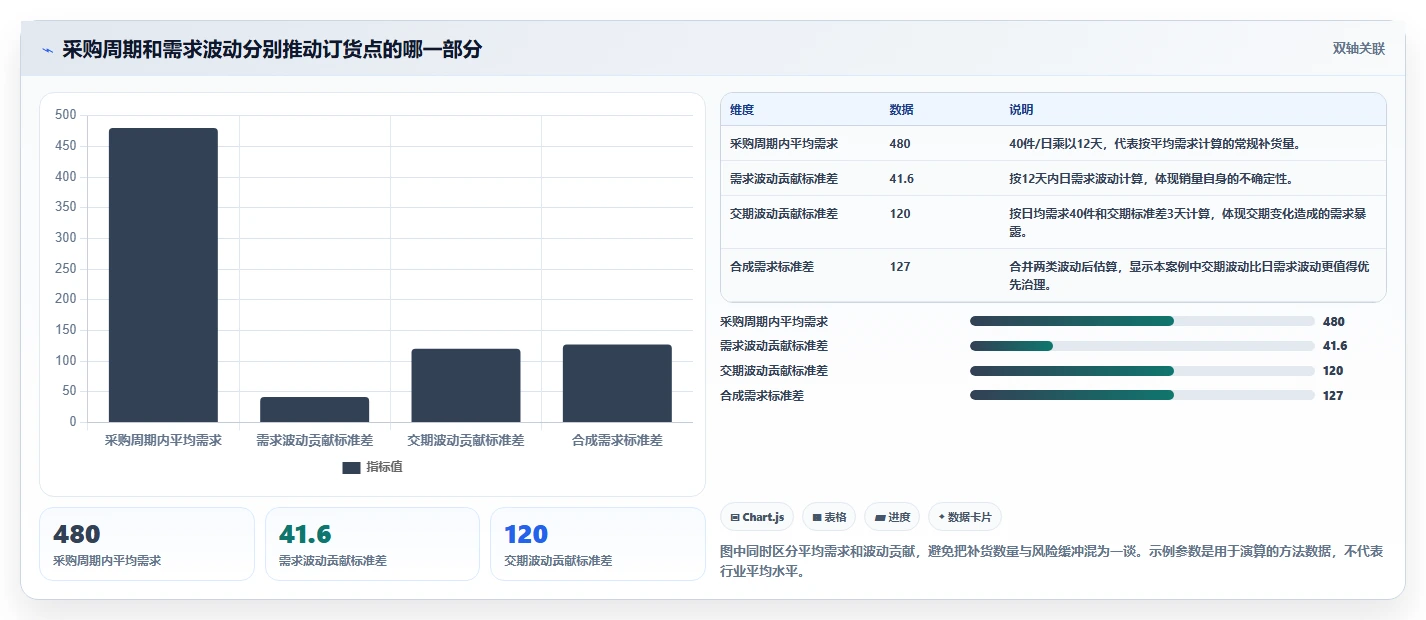
Task: Click the chart bar for 需求波动贡献标准差
Action: coord(314,409)
